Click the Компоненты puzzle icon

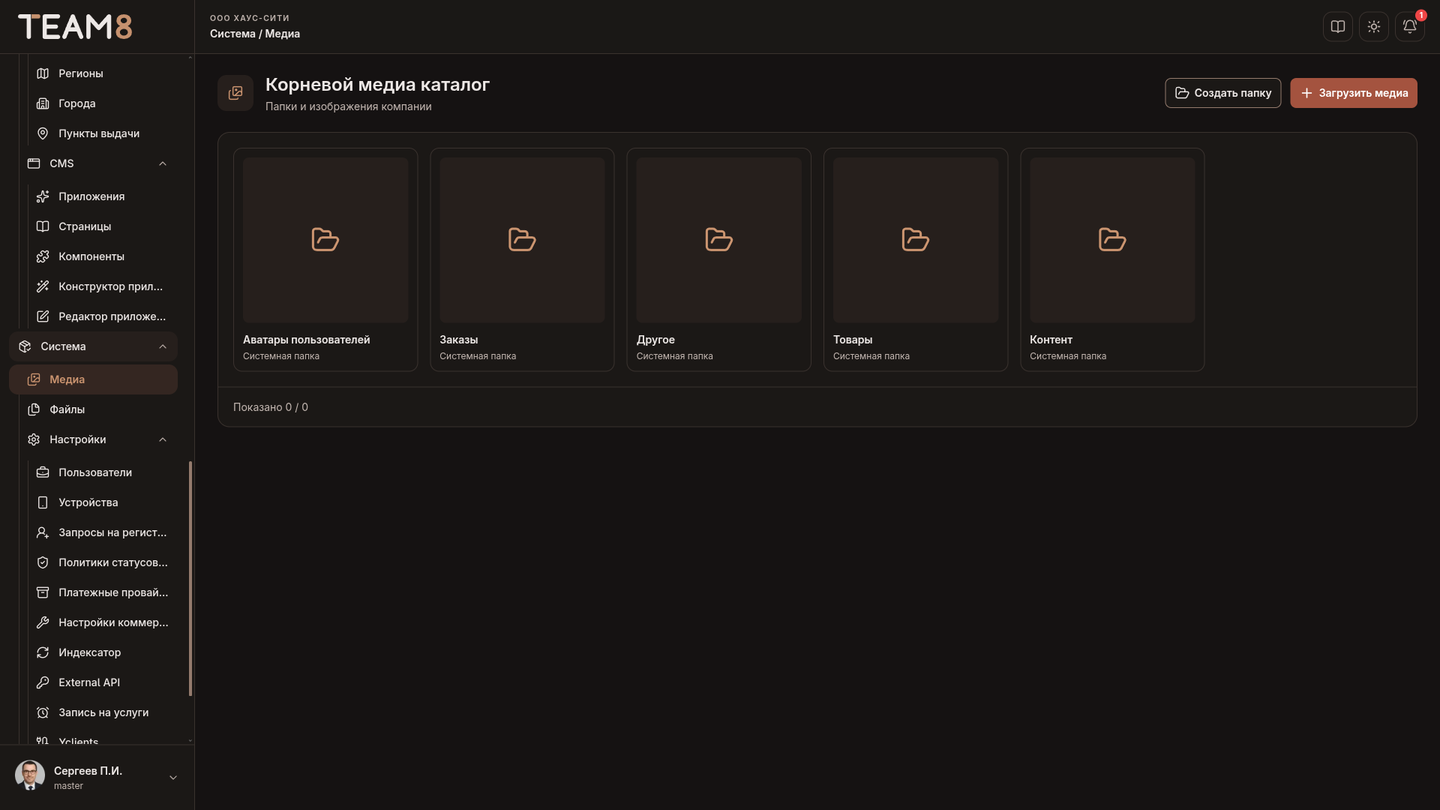pyautogui.click(x=43, y=256)
